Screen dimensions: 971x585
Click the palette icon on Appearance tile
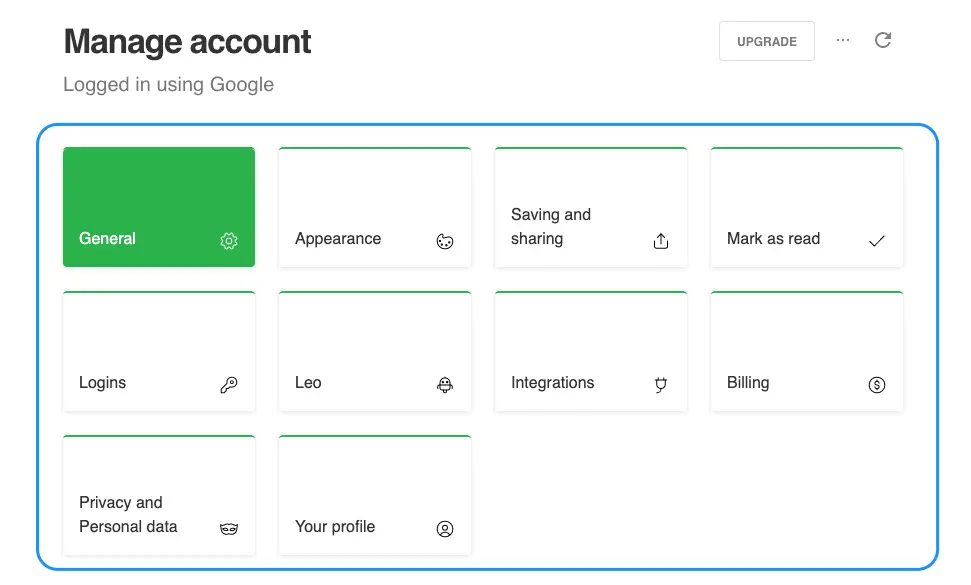point(445,241)
